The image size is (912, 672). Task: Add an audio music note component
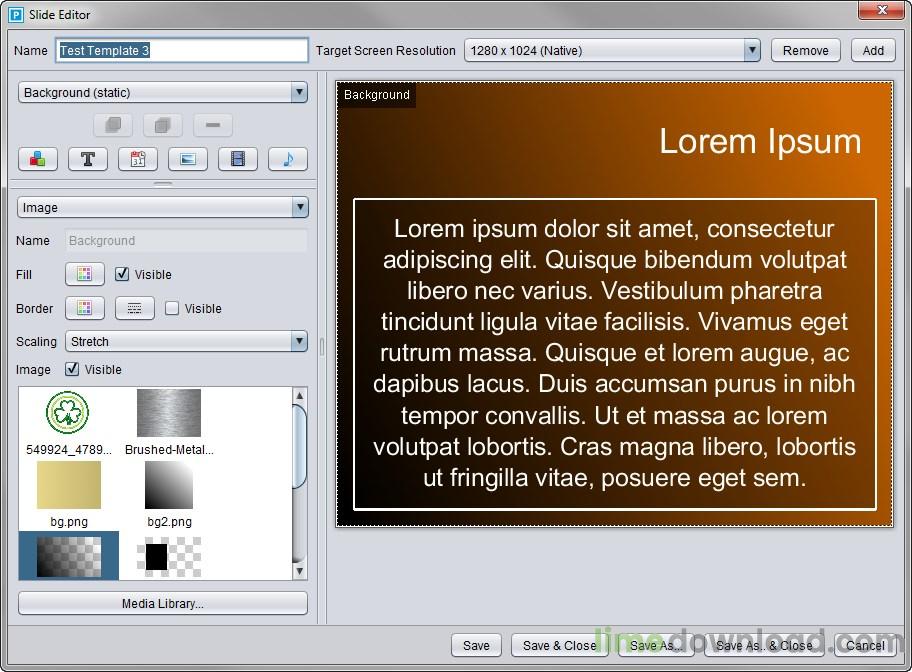tap(288, 159)
